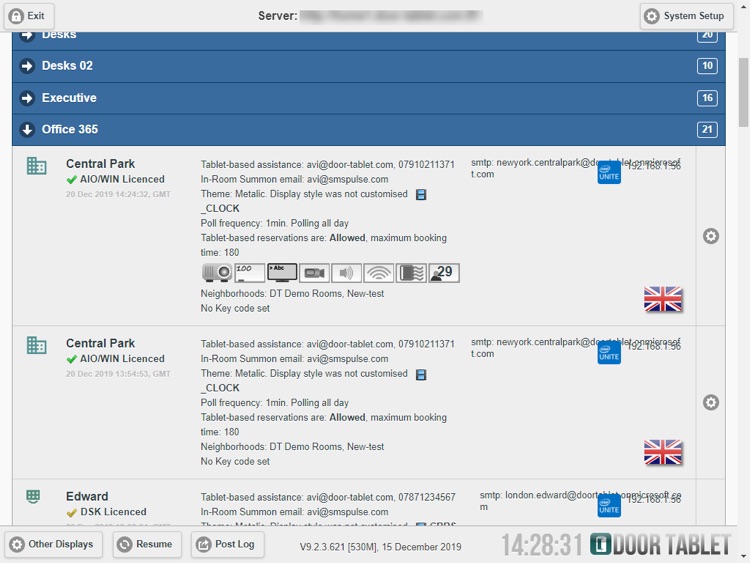Viewport: 750px width, 563px height.
Task: Click the desk icon beside Edward
Action: tap(33, 497)
